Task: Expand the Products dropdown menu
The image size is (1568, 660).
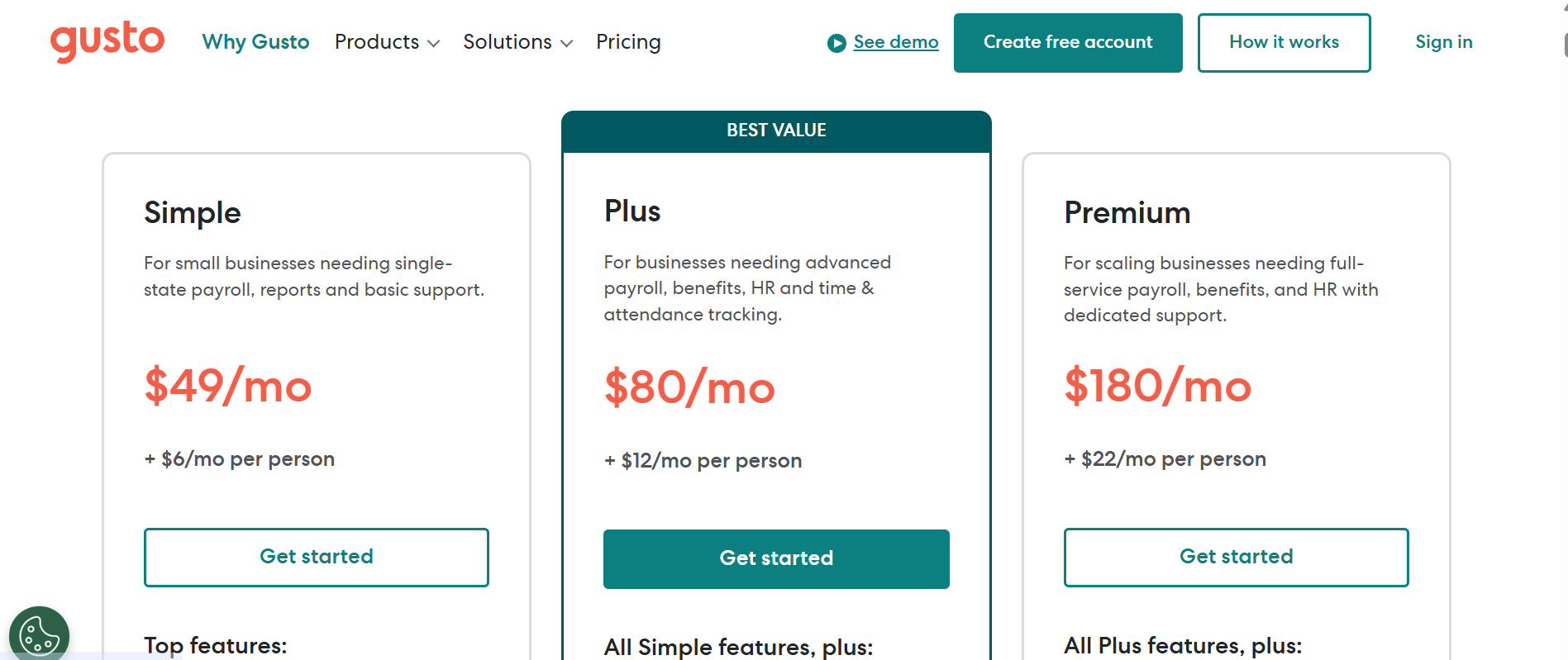Action: click(378, 41)
